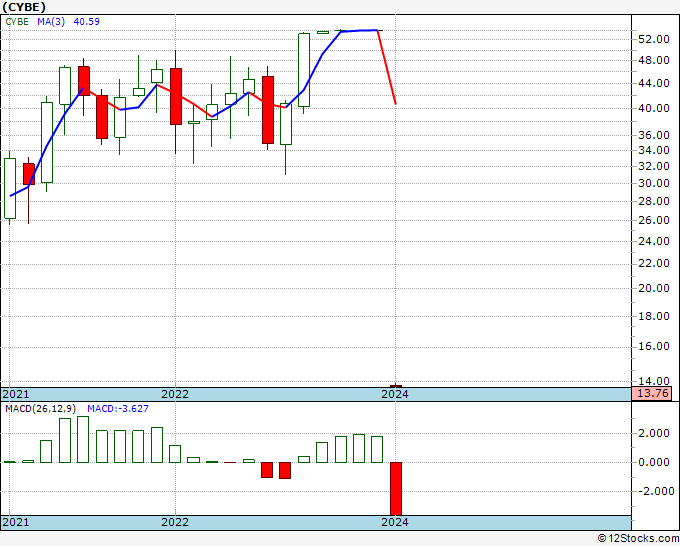
Task: Select the 30.00 price axis label
Action: tap(654, 183)
